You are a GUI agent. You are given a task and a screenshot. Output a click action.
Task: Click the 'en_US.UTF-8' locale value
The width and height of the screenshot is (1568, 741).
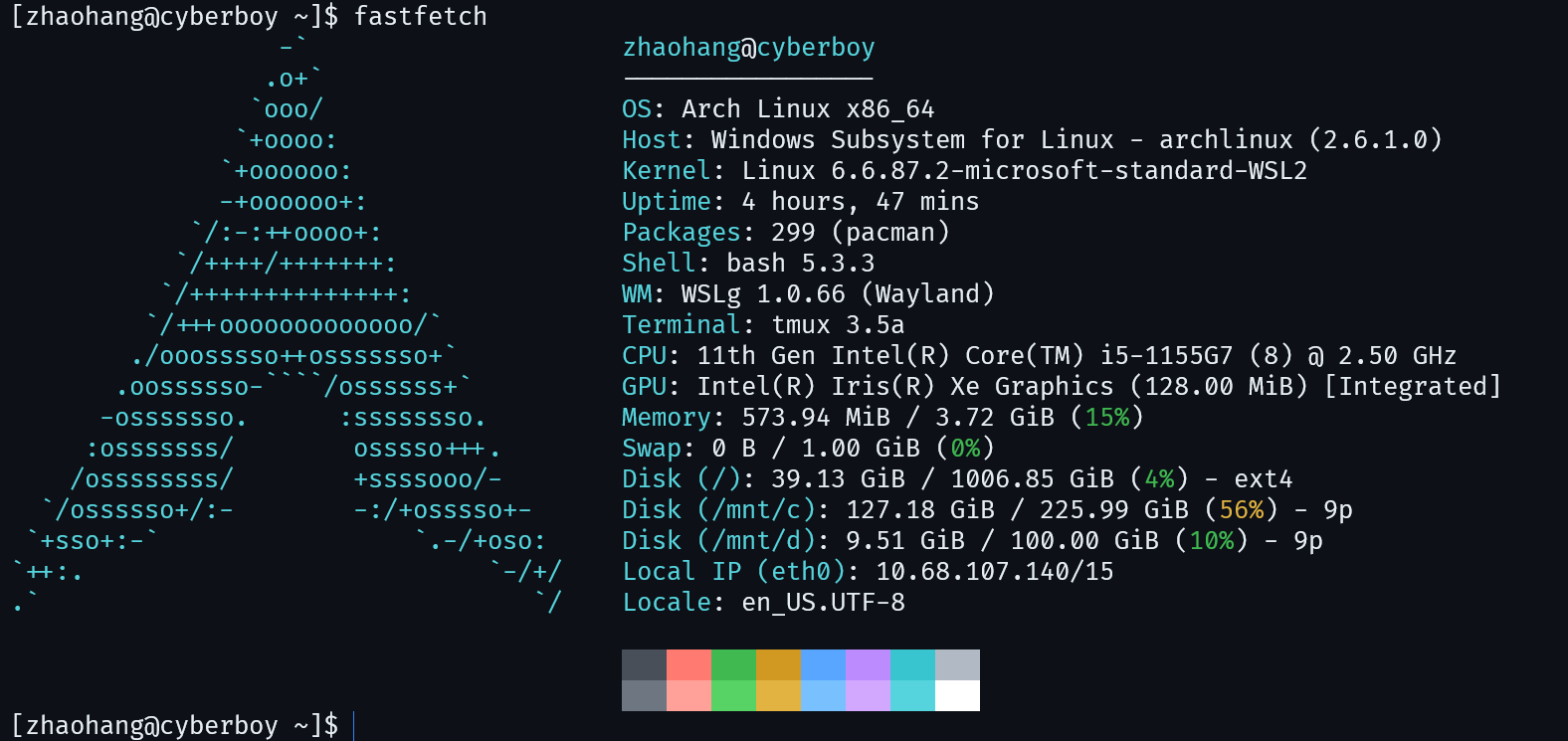click(x=823, y=603)
